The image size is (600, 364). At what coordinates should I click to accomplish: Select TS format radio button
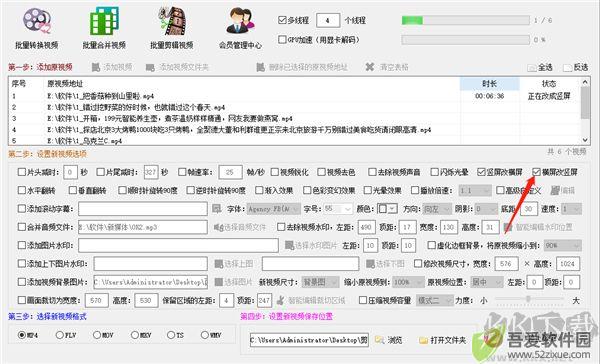tap(171, 335)
